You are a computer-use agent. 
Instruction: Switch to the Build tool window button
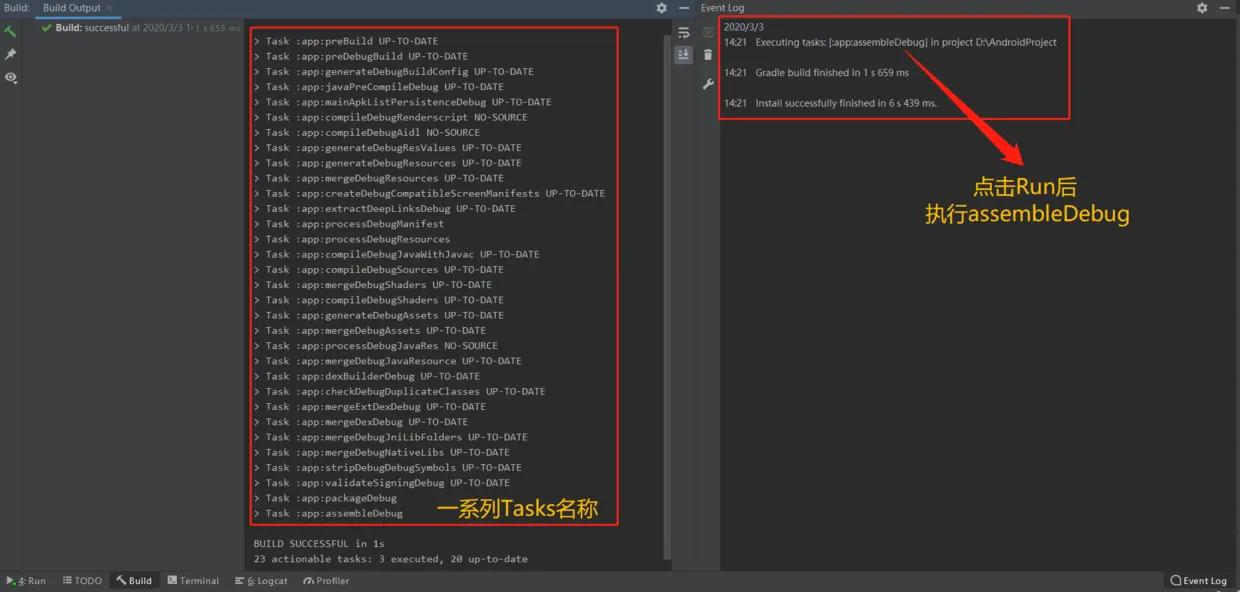(133, 580)
